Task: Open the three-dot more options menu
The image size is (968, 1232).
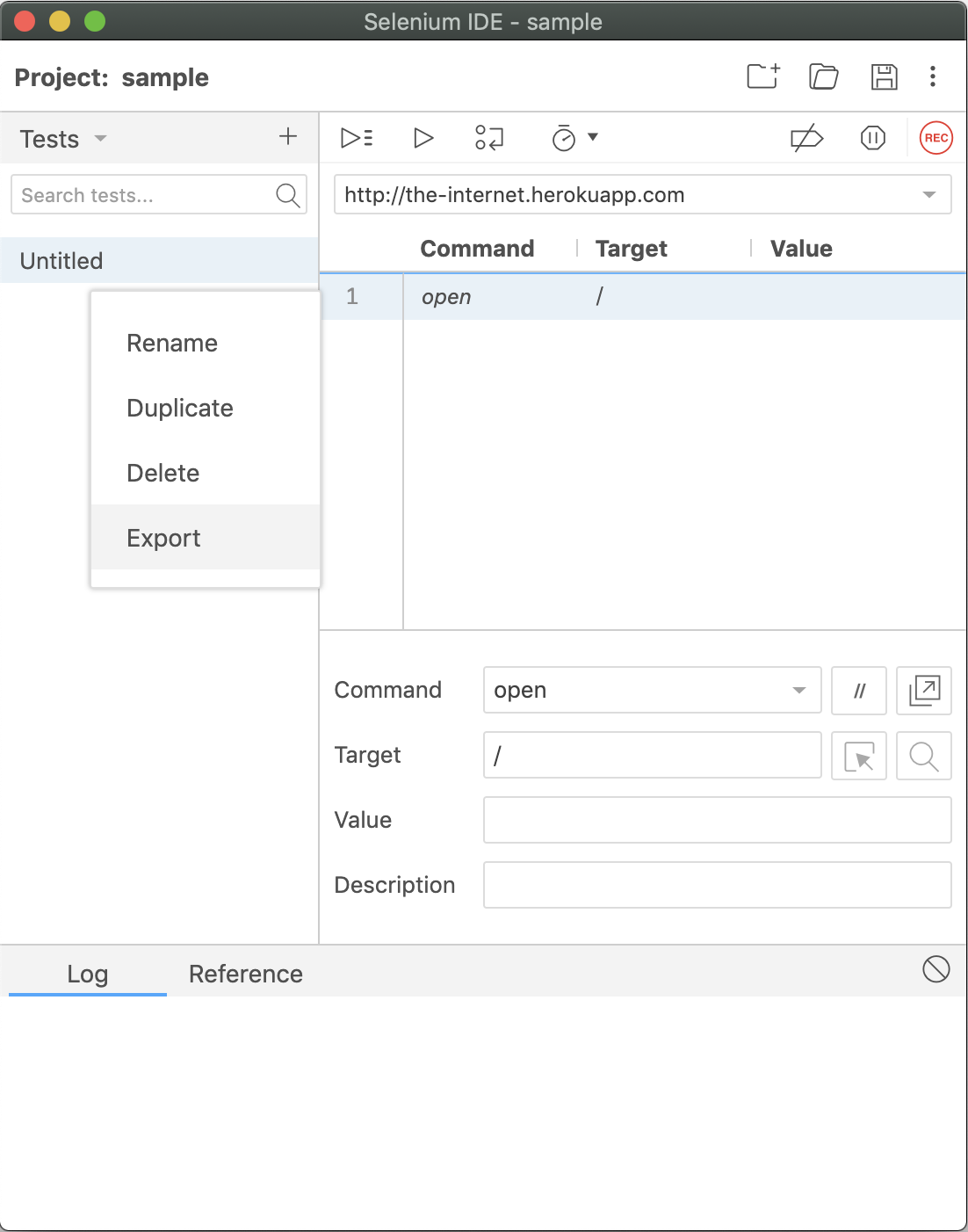Action: (x=933, y=77)
